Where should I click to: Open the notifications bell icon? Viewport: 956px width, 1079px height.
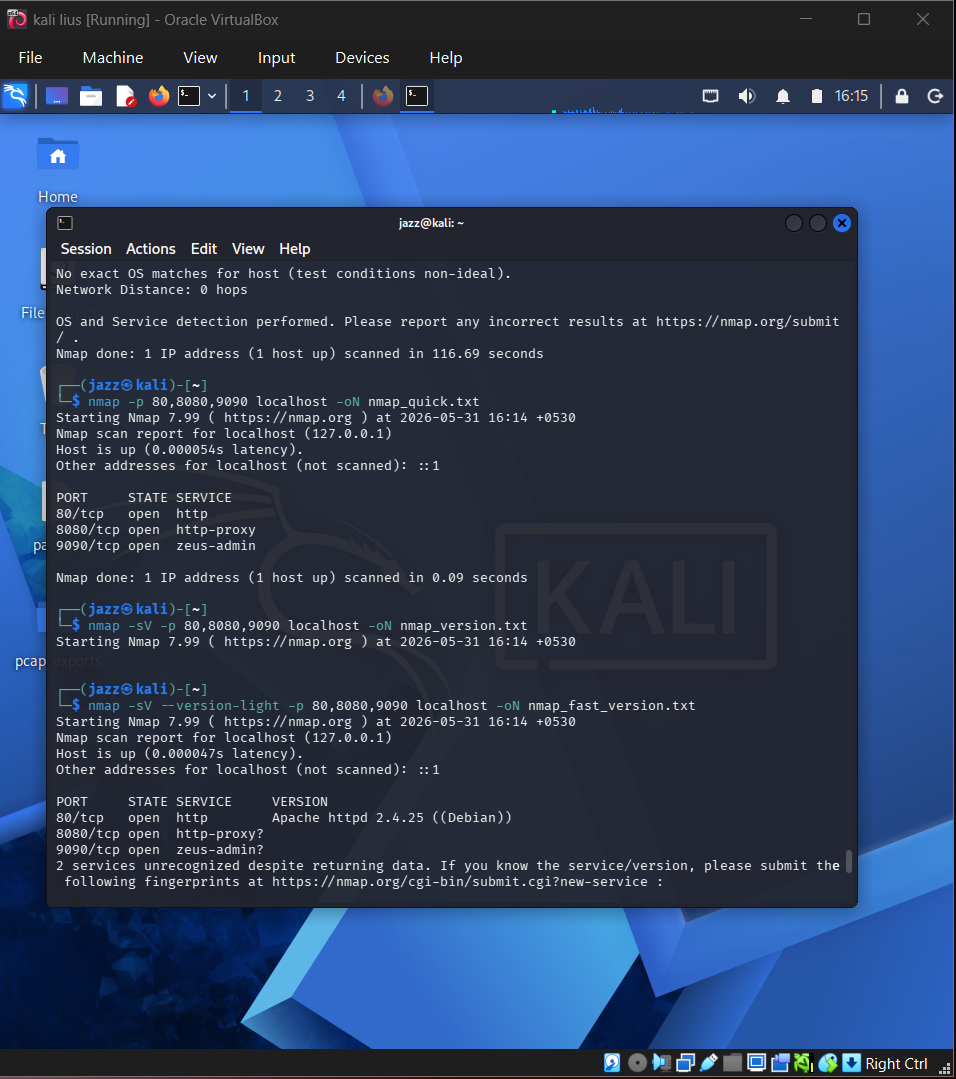pyautogui.click(x=783, y=96)
